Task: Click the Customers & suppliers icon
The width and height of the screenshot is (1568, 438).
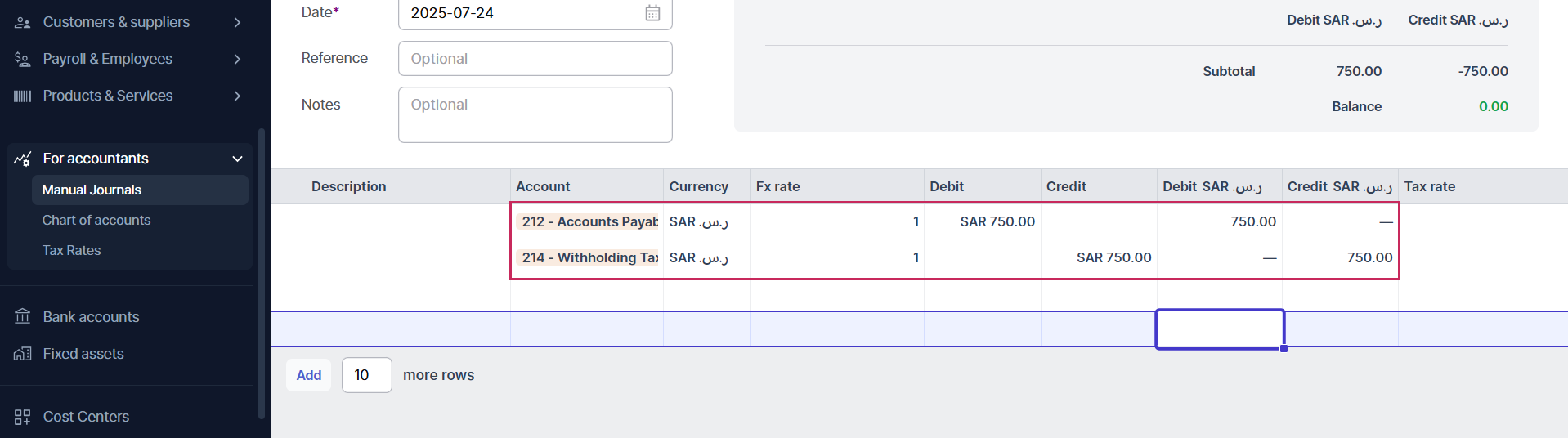Action: 22,23
